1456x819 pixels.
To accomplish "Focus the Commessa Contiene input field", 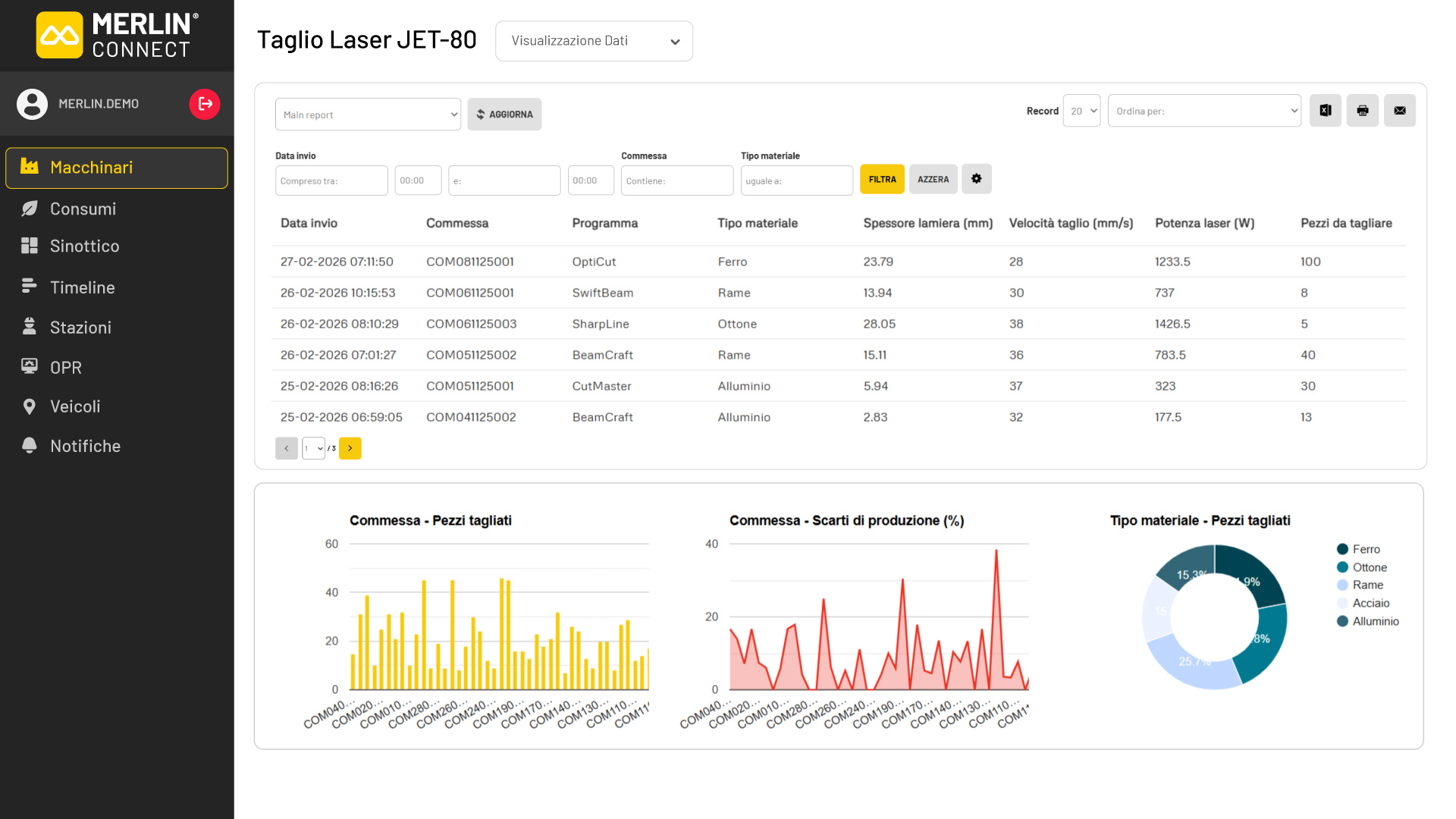I will click(x=677, y=180).
